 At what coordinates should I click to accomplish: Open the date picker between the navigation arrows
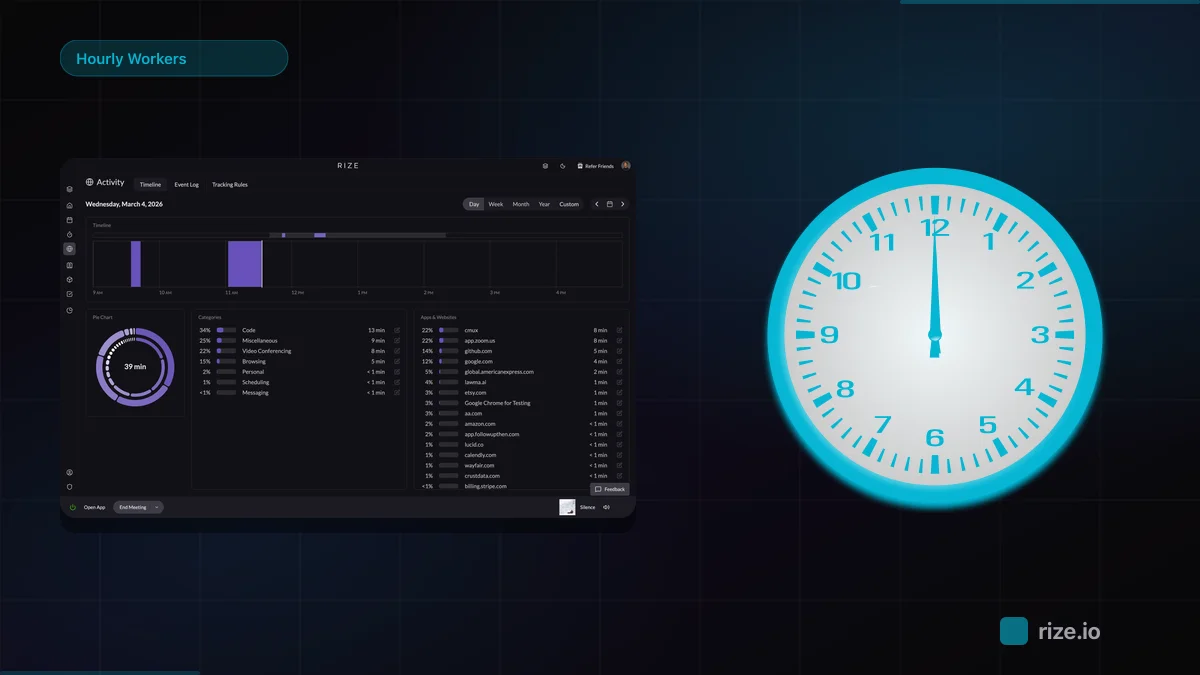pyautogui.click(x=610, y=204)
